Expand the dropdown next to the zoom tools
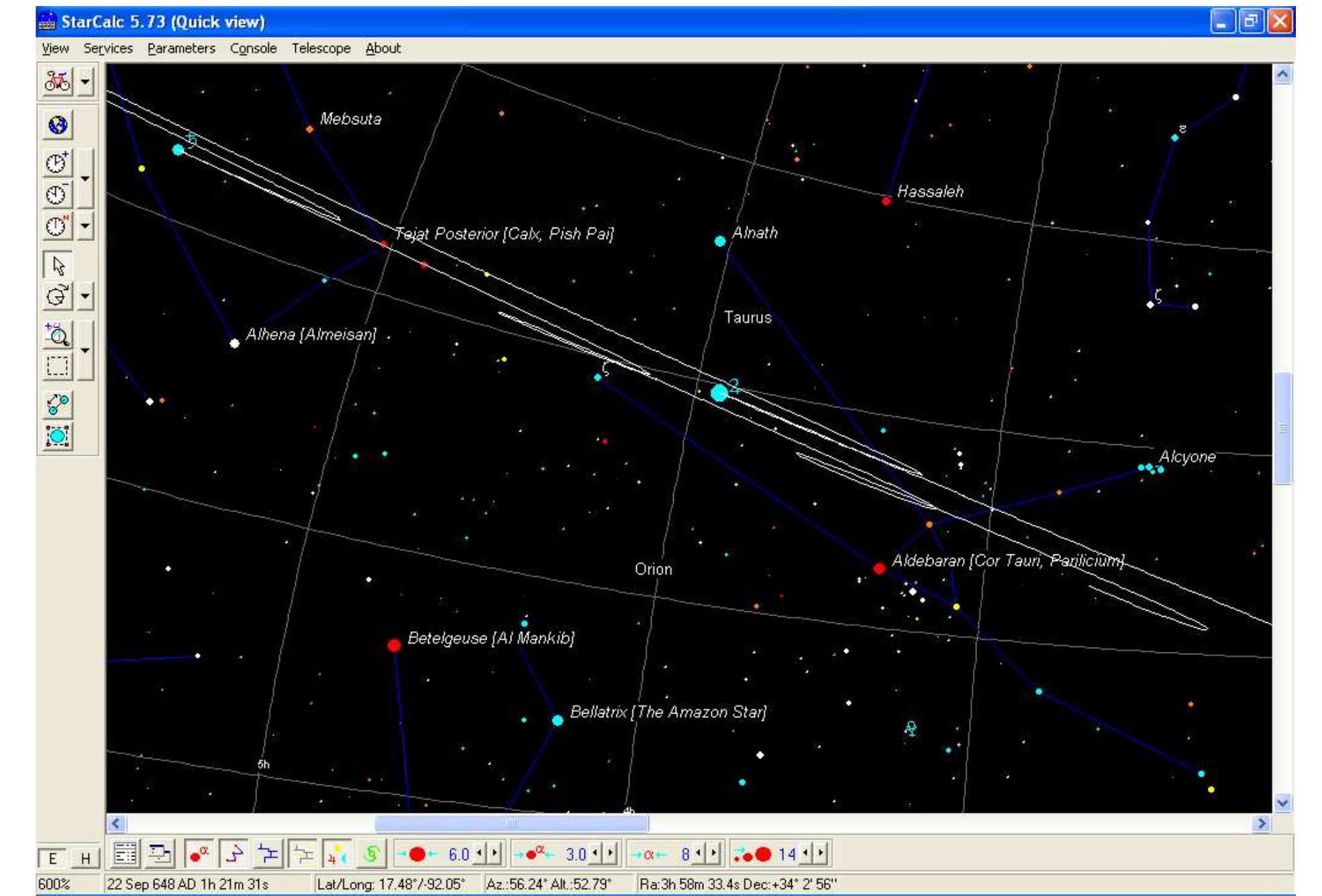This screenshot has width=1322, height=896. [x=85, y=350]
